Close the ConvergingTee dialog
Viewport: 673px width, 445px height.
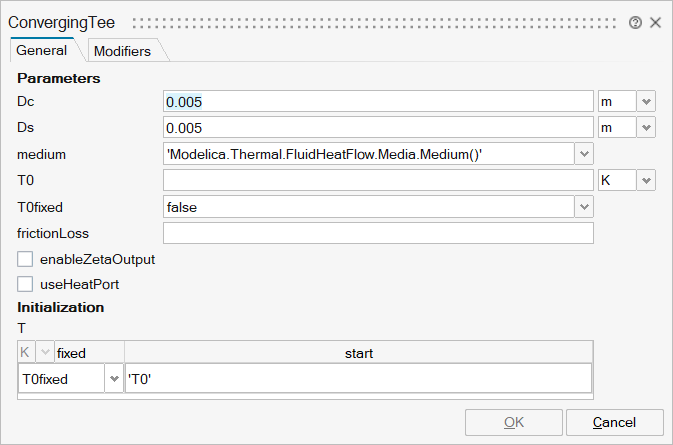(655, 22)
